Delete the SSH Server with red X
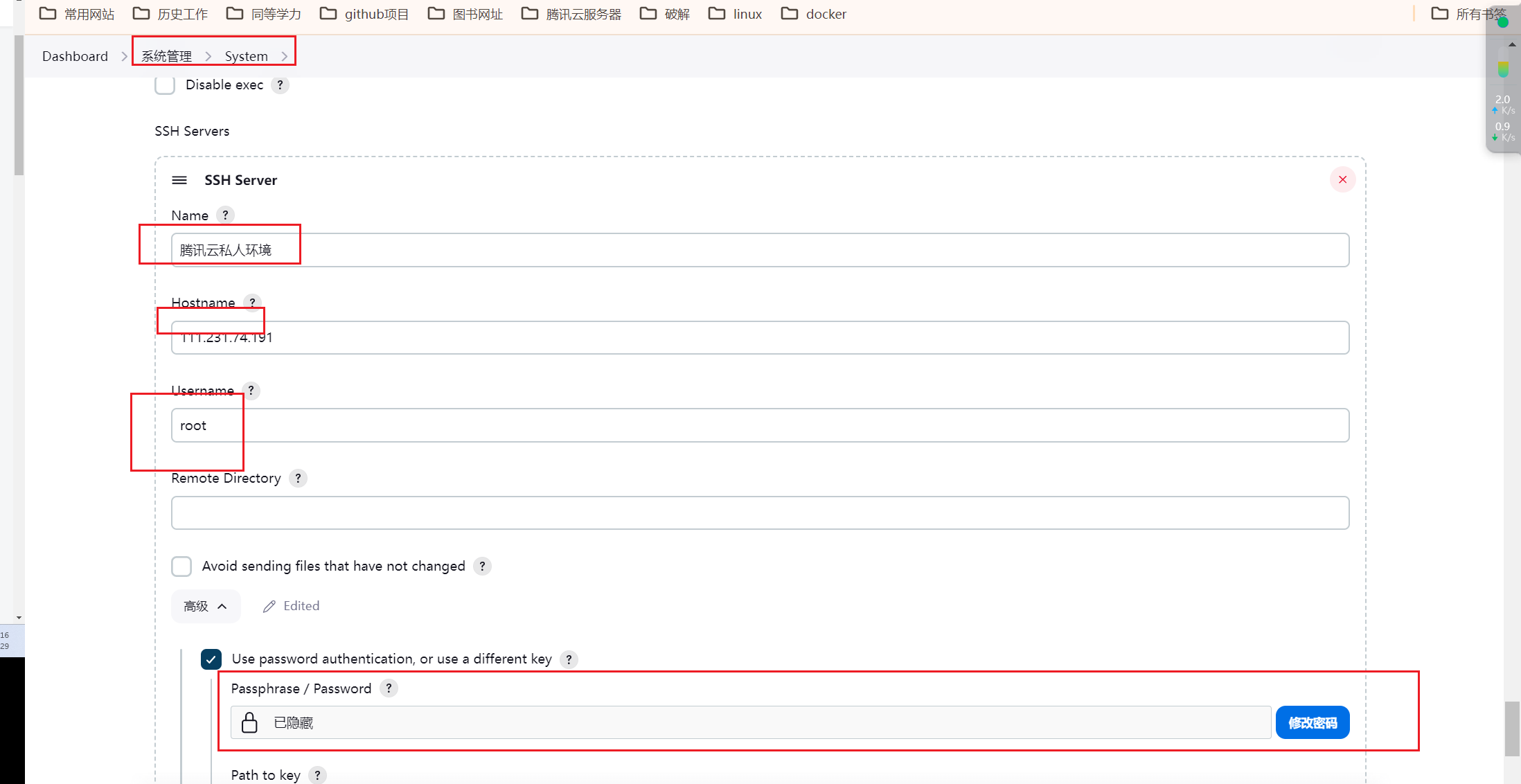The height and width of the screenshot is (784, 1521). click(x=1342, y=180)
